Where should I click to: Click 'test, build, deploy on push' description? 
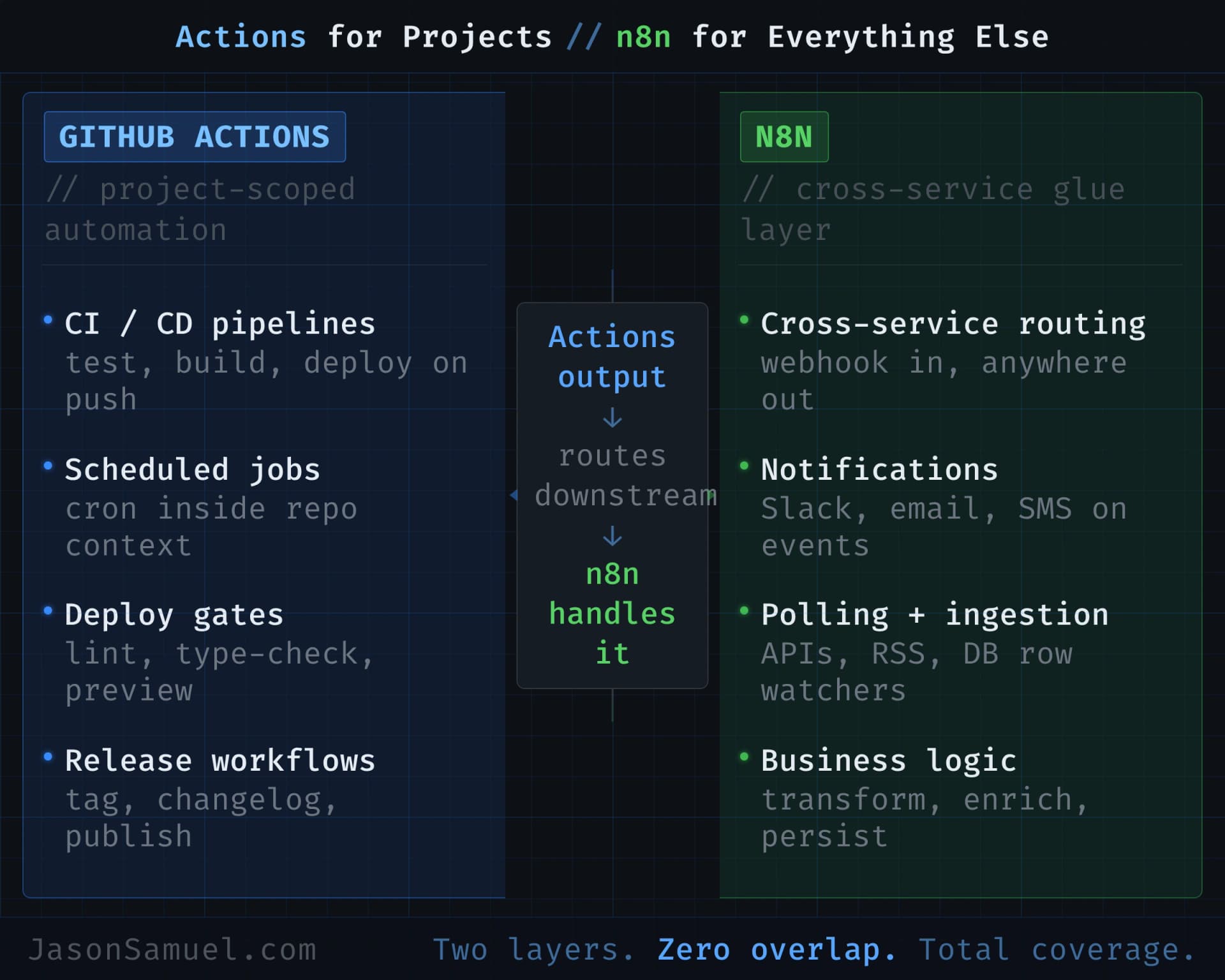[x=267, y=381]
